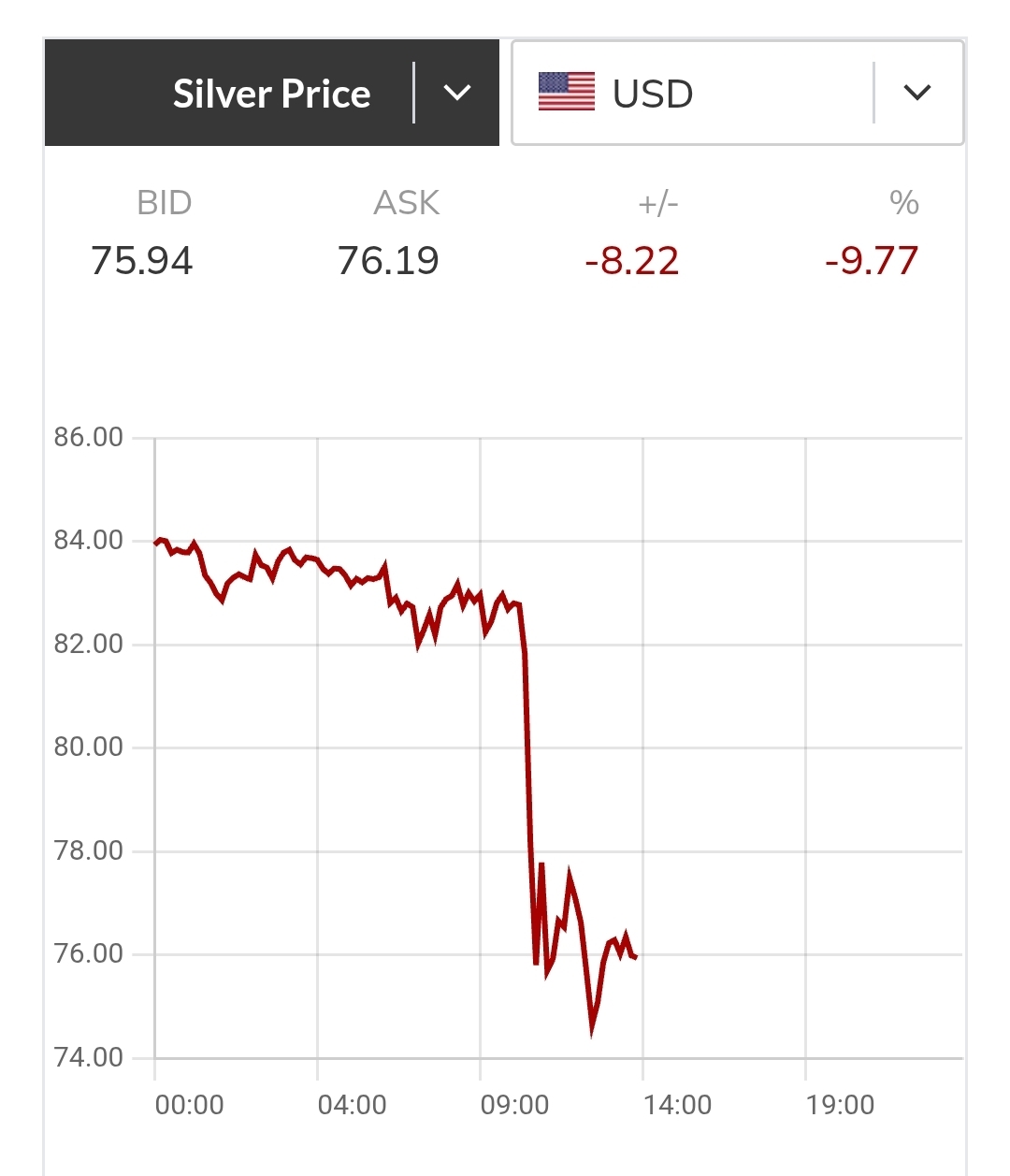
Task: Open the Silver Price dropdown chevron
Action: point(456,93)
